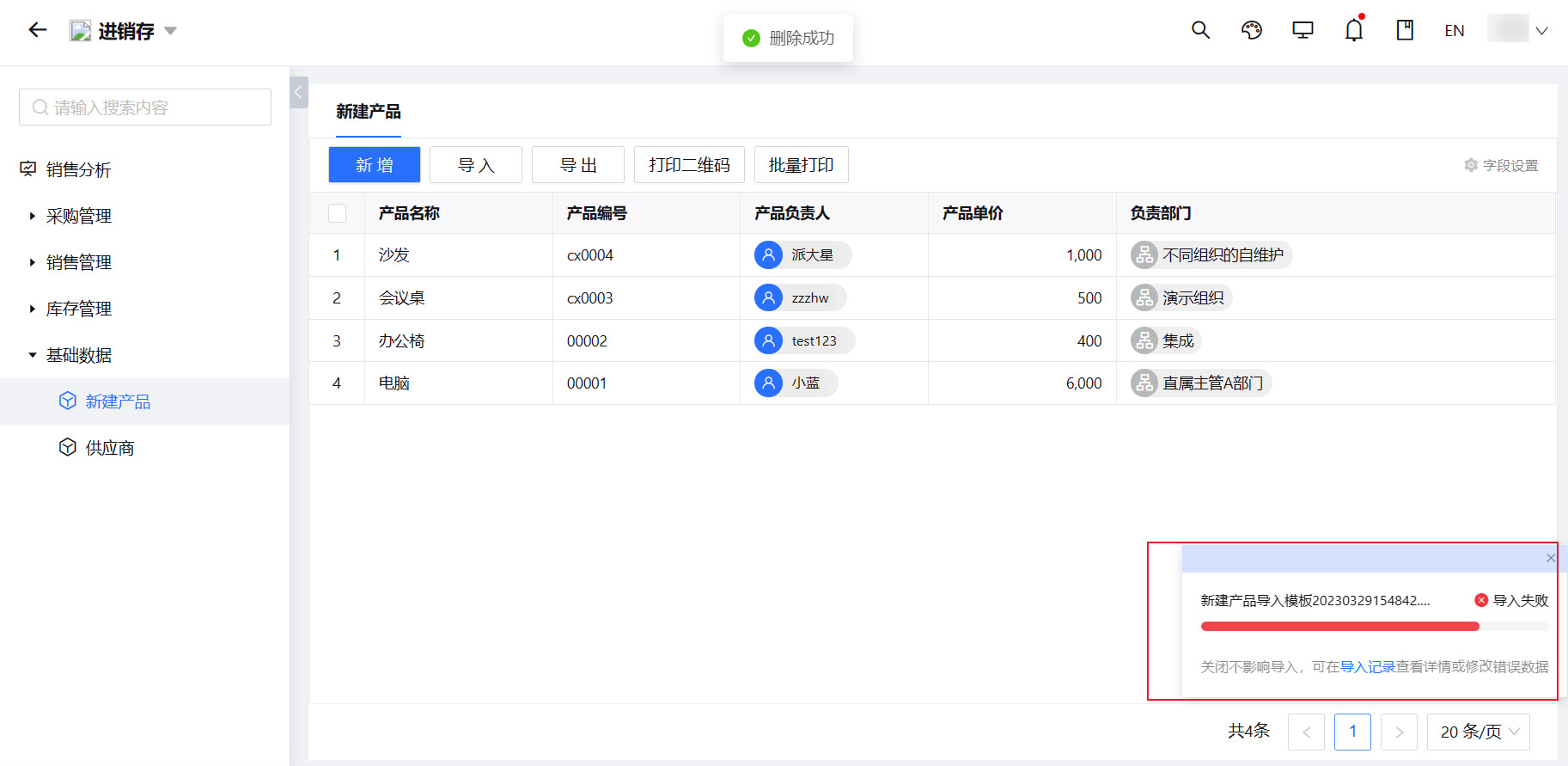This screenshot has width=1568, height=766.
Task: Click the 产品编号 column header
Action: [597, 213]
